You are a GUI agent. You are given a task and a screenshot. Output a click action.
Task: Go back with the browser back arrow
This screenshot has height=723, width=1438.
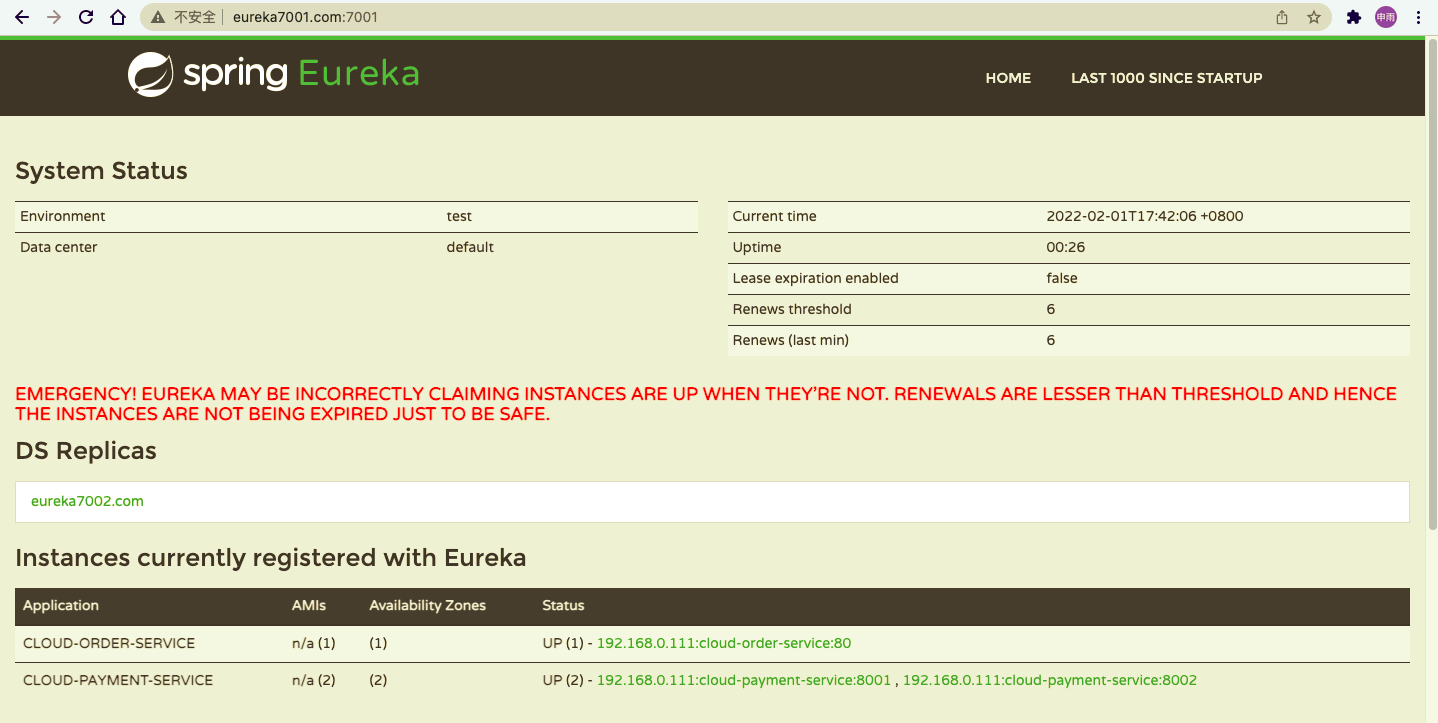[x=22, y=17]
